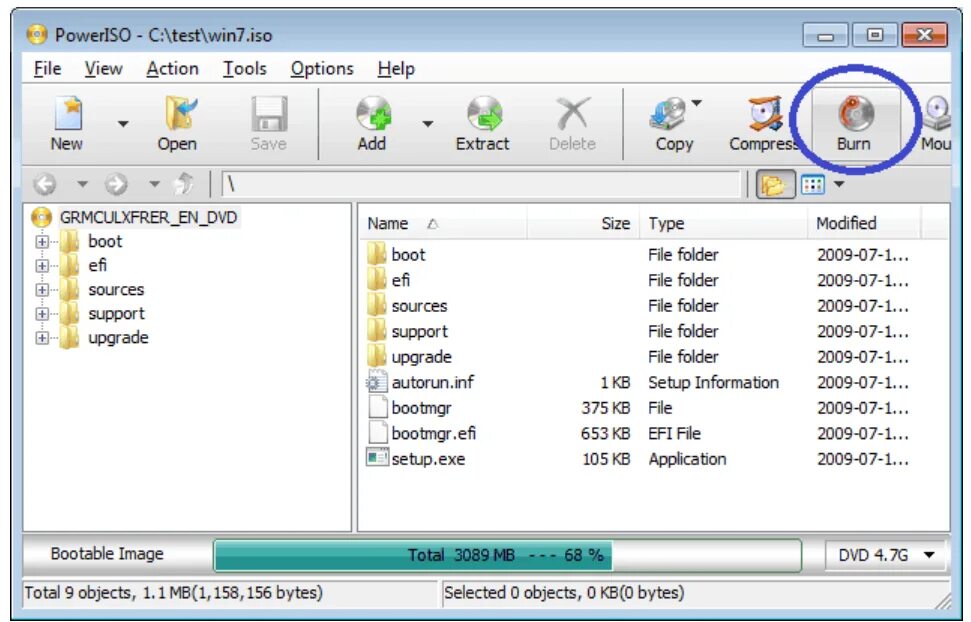Select the bootmgr.efi file icon
The image size is (971, 622).
coord(377,434)
